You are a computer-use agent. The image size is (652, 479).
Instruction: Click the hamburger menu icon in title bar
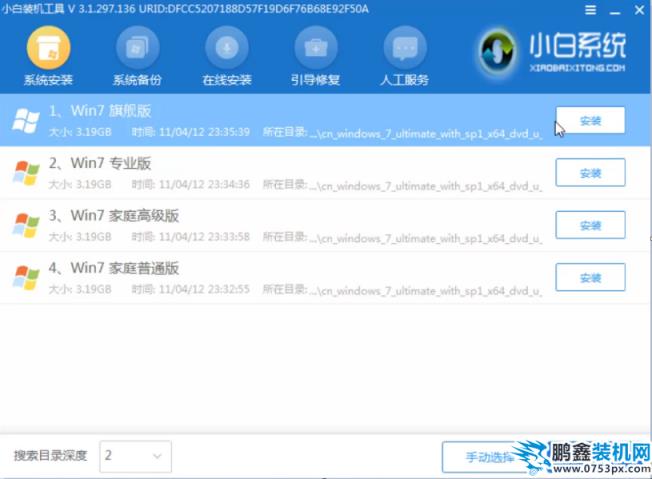tap(590, 10)
